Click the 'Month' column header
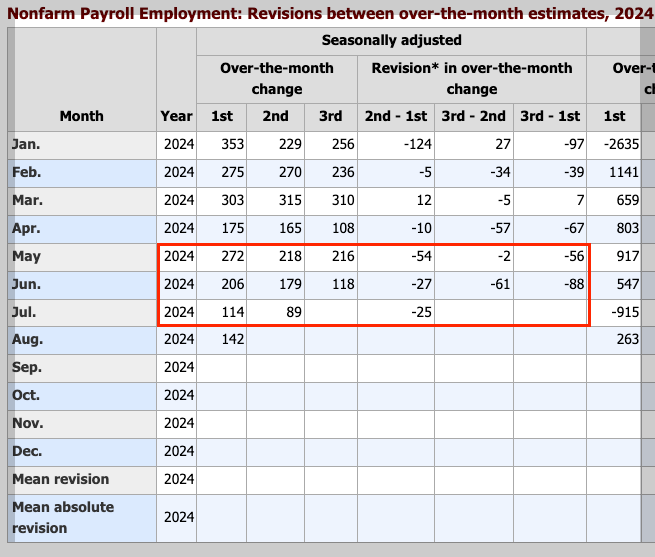 (81, 116)
